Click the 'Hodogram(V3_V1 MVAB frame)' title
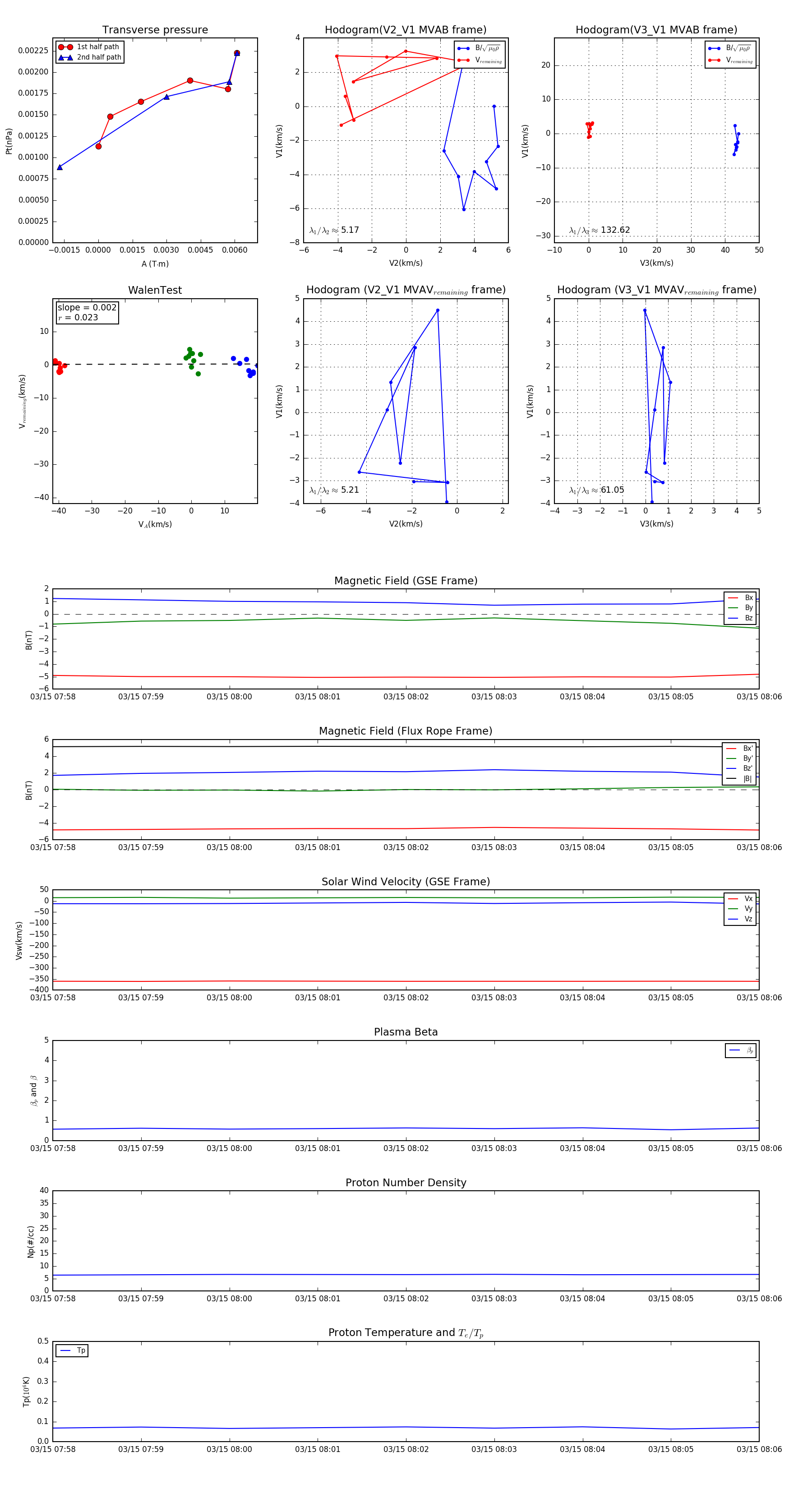The width and height of the screenshot is (812, 1489). click(656, 30)
